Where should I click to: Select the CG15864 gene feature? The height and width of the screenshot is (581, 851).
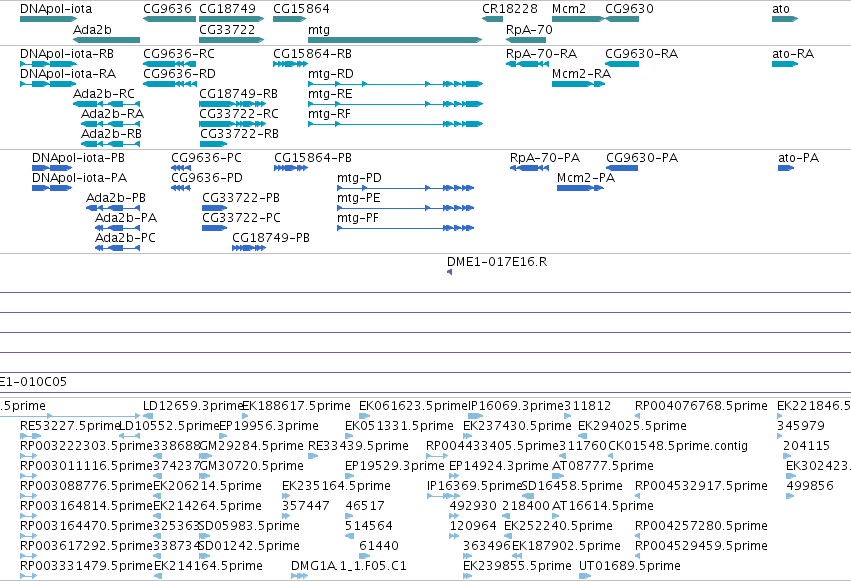point(290,19)
